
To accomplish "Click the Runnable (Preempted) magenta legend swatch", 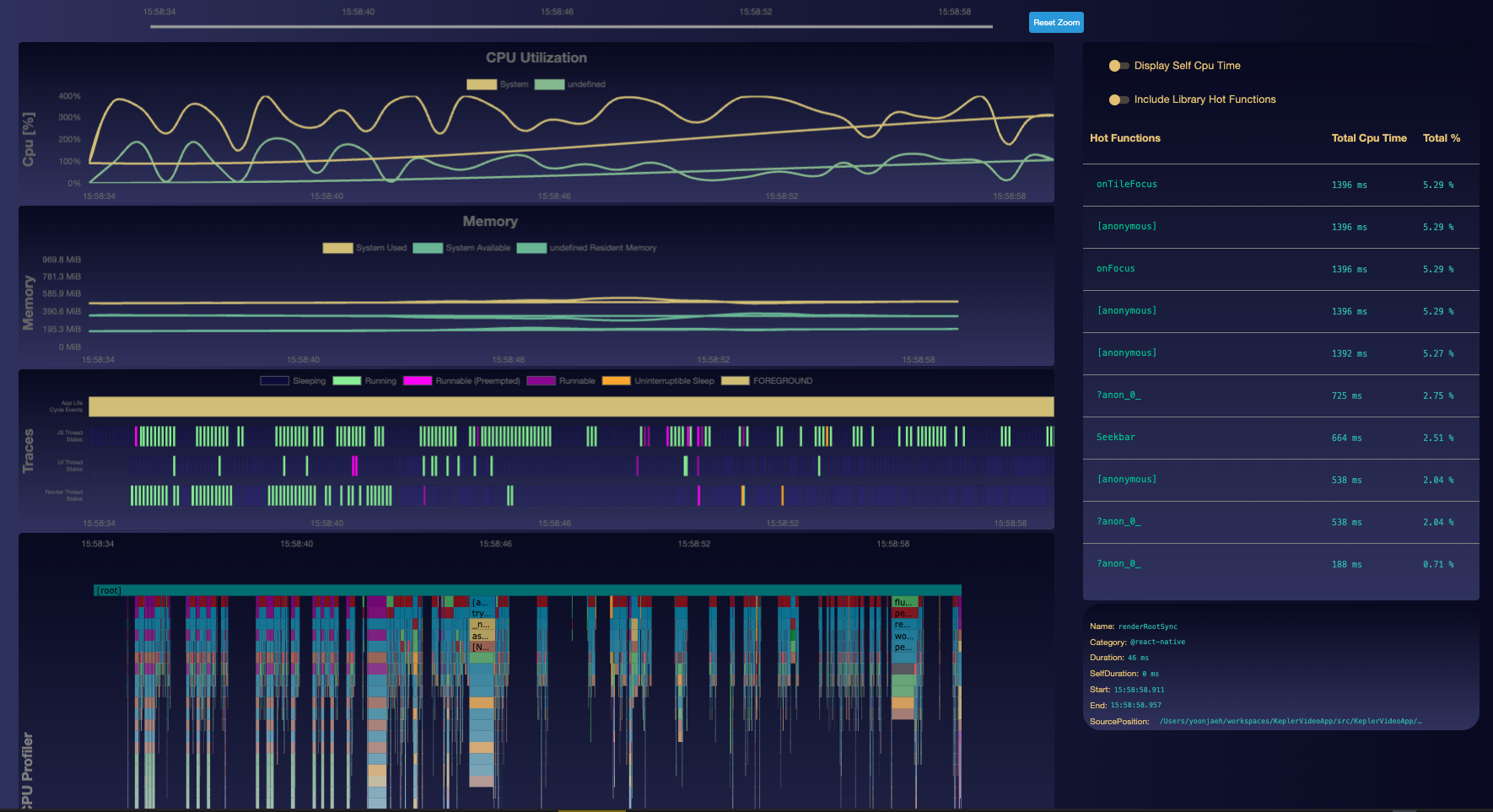I will click(x=418, y=381).
